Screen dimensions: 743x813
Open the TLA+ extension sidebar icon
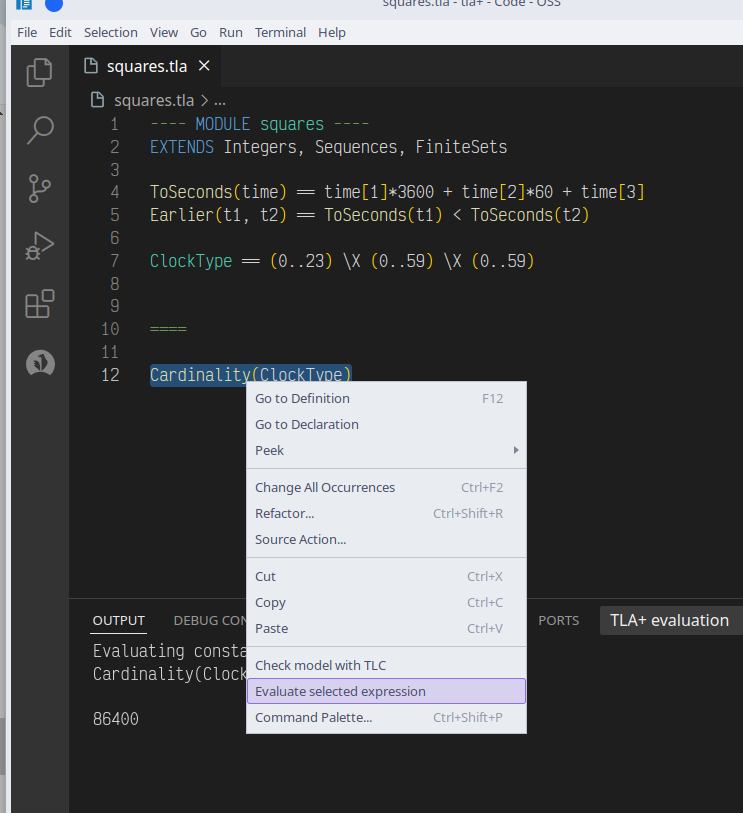40,363
